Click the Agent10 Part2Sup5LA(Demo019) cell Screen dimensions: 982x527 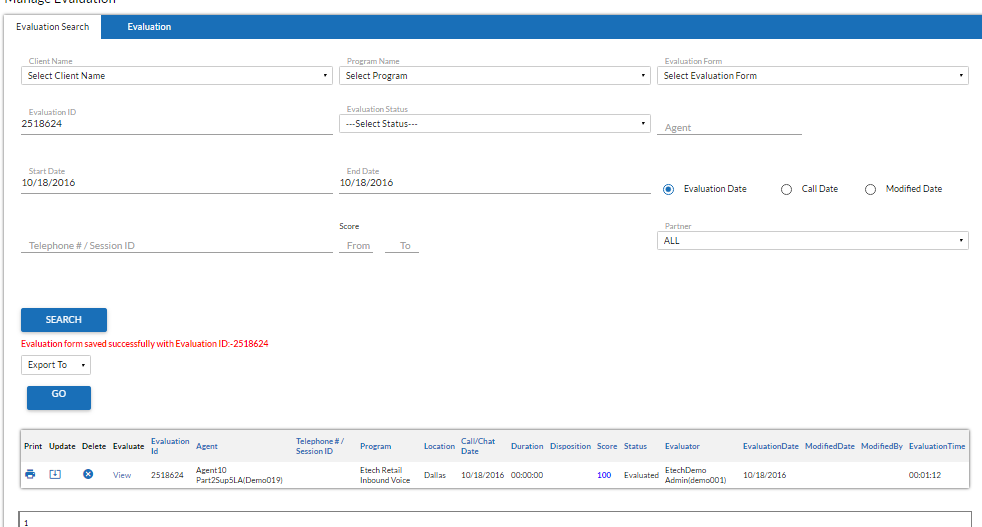239,475
